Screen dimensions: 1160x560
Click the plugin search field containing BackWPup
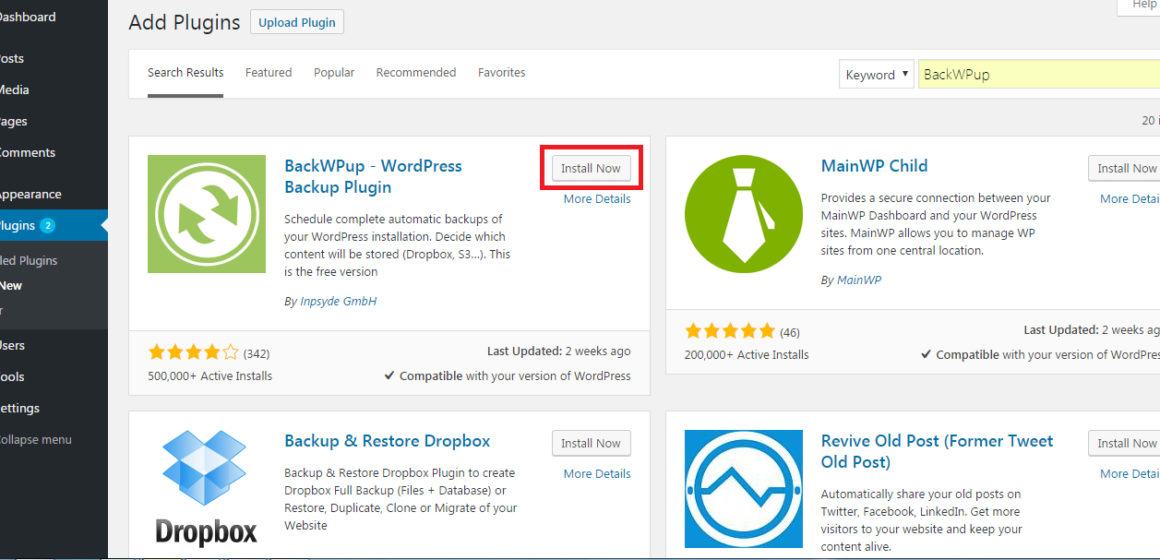pyautogui.click(x=1039, y=75)
